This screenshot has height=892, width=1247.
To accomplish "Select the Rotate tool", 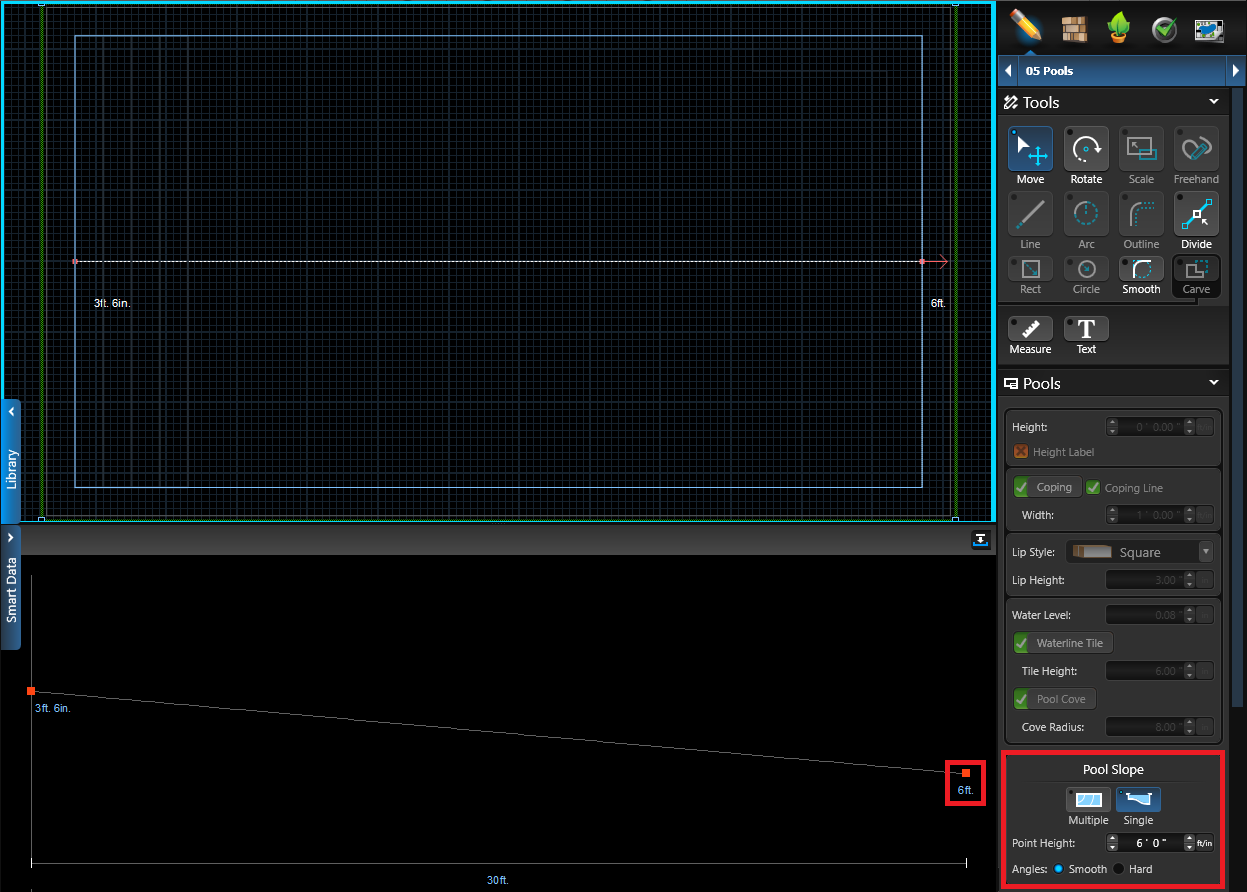I will point(1086,150).
